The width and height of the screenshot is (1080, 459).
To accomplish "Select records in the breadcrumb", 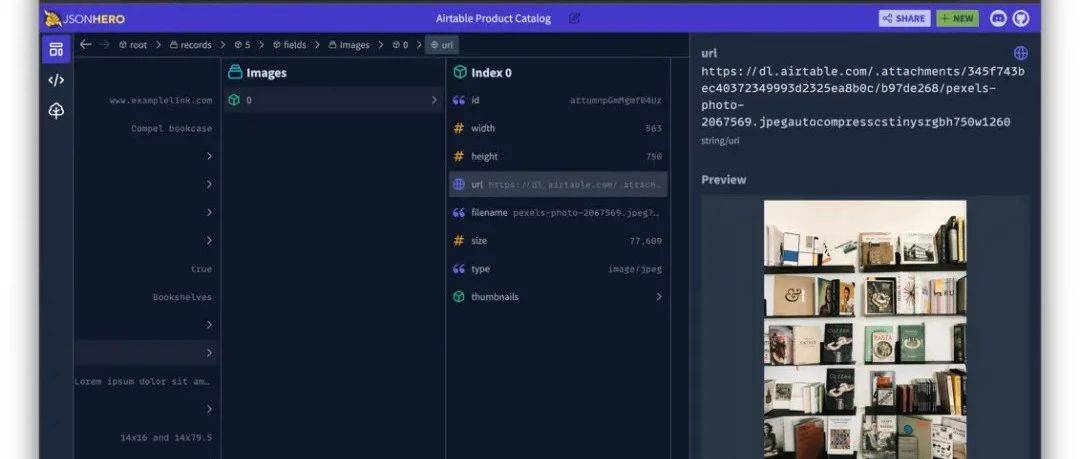I will click(191, 45).
